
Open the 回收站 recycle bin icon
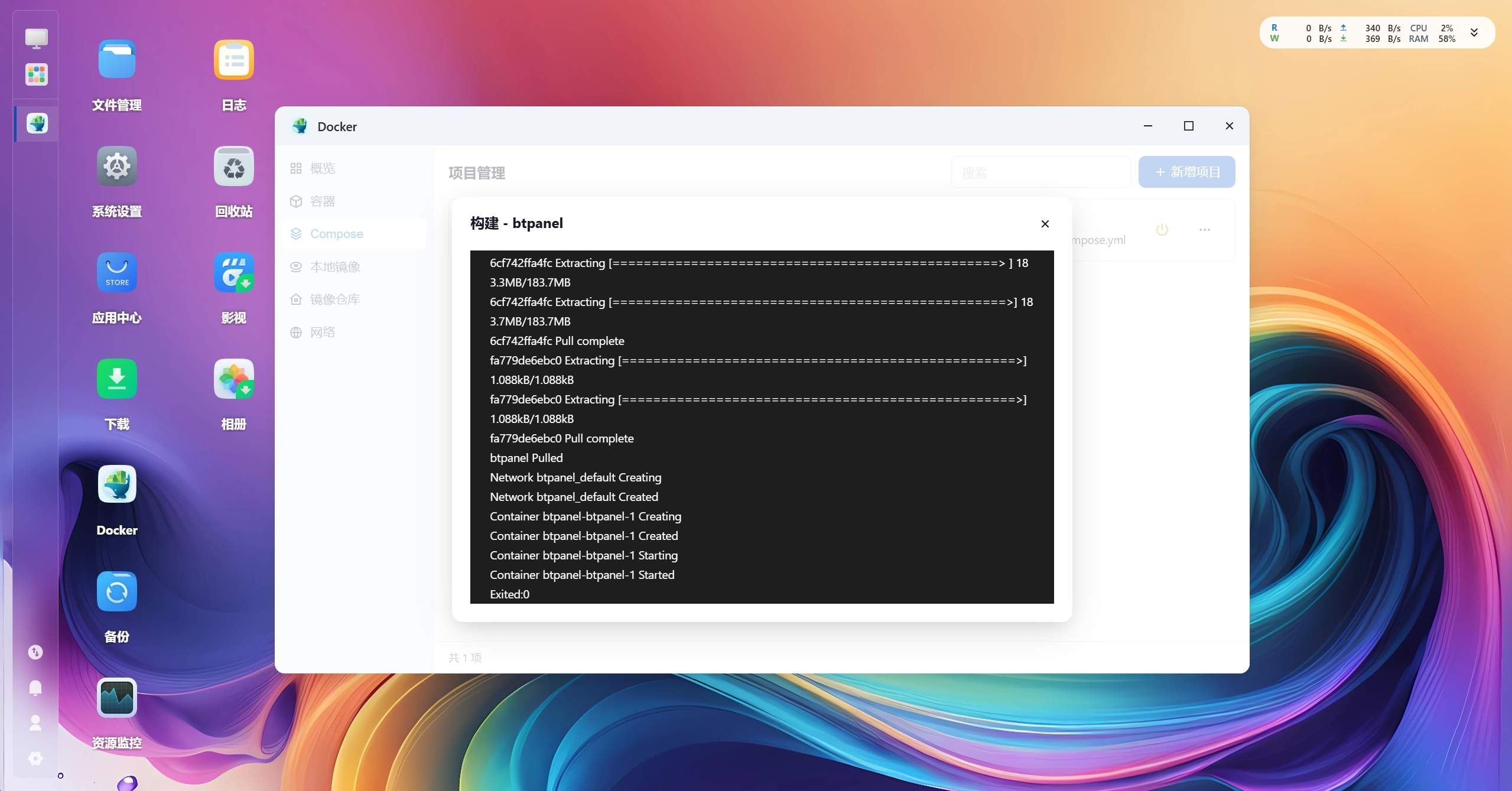[233, 166]
